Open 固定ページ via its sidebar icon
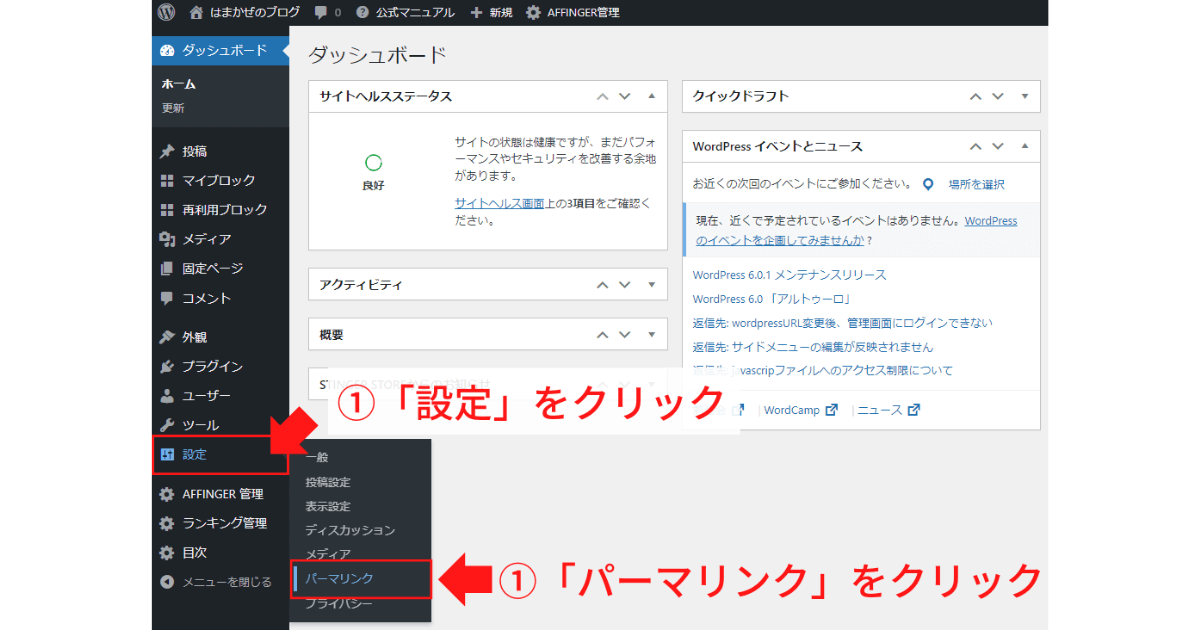Viewport: 1200px width, 630px height. pyautogui.click(x=168, y=268)
